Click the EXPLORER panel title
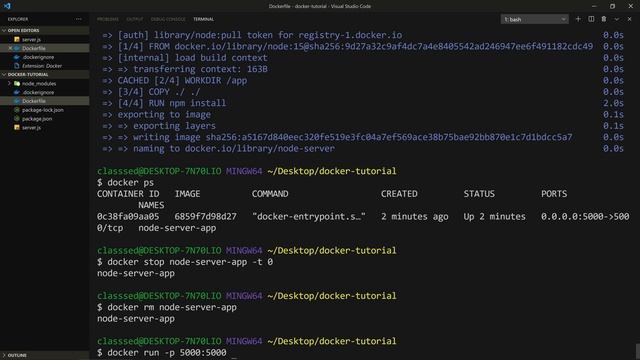 (18, 19)
